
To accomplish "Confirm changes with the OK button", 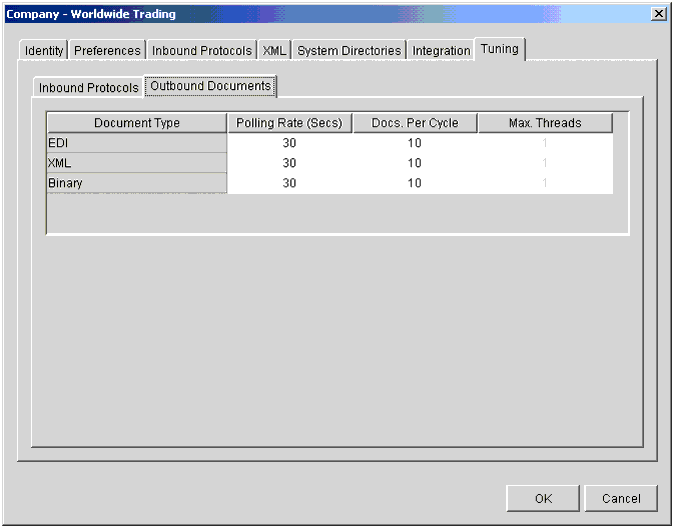I will (543, 498).
